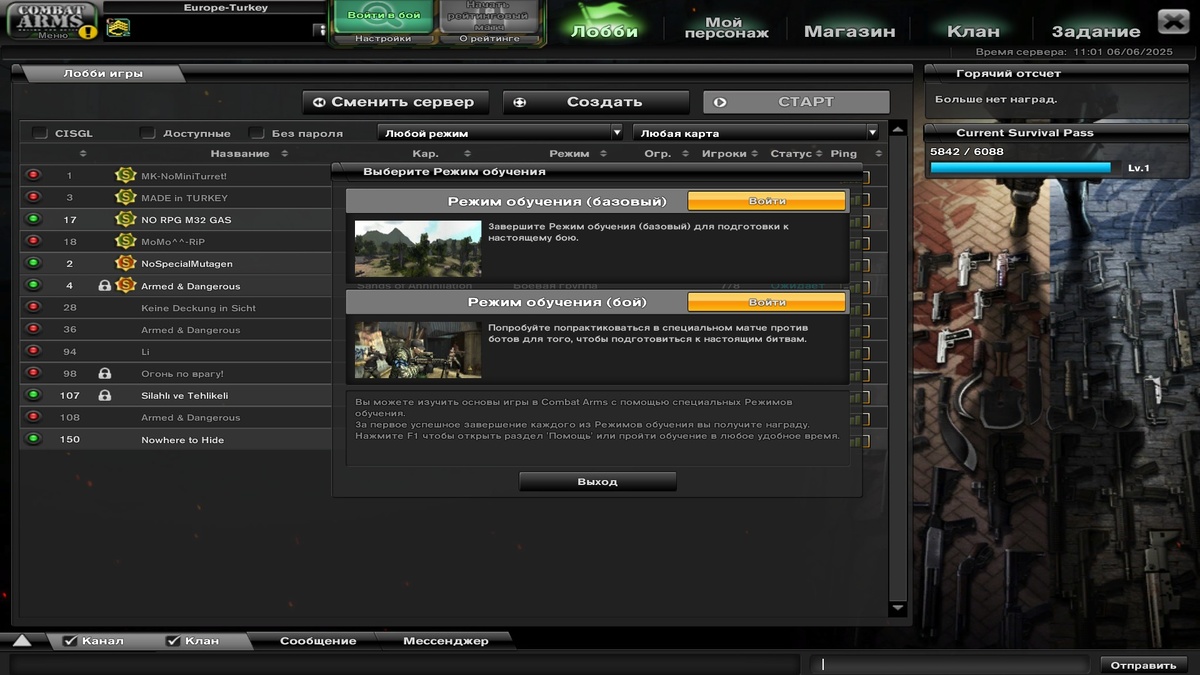The image size is (1200, 675).
Task: Click the orange S badge of room 4
Action: click(125, 285)
